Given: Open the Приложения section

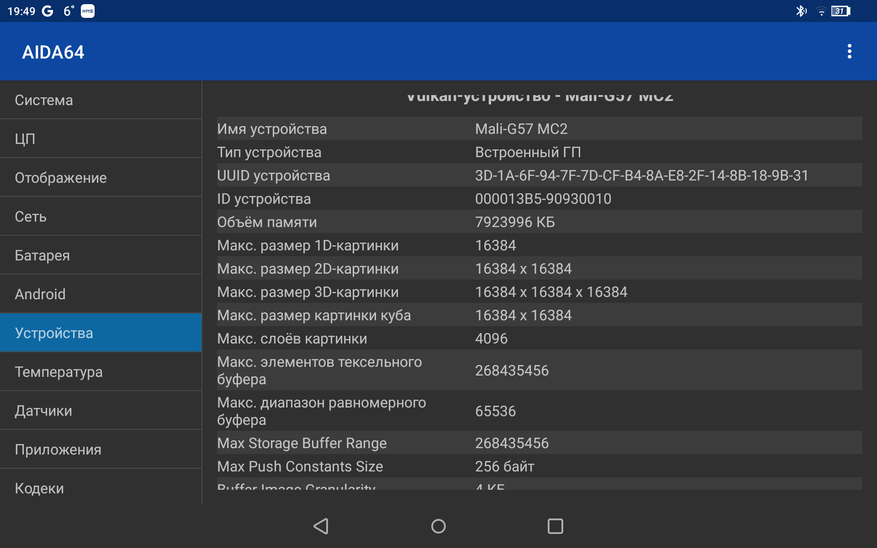Looking at the screenshot, I should [x=100, y=450].
